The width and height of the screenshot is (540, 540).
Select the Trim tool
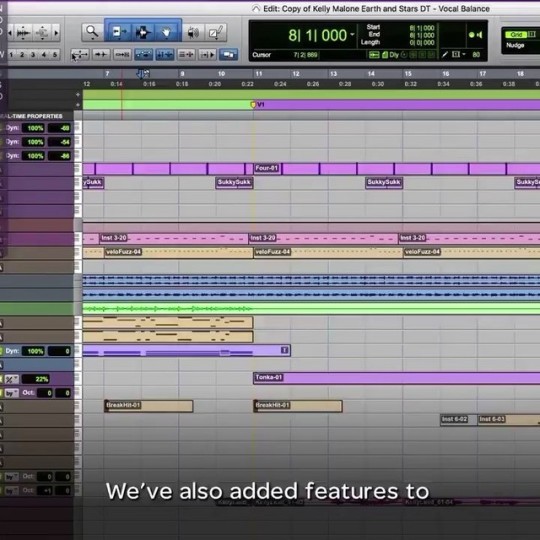(119, 32)
